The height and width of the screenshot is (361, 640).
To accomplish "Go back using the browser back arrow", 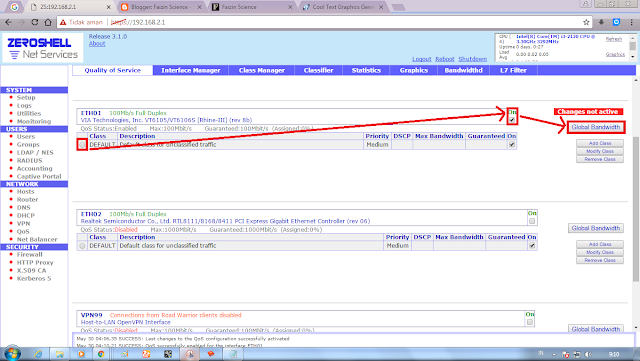I will [x=9, y=22].
